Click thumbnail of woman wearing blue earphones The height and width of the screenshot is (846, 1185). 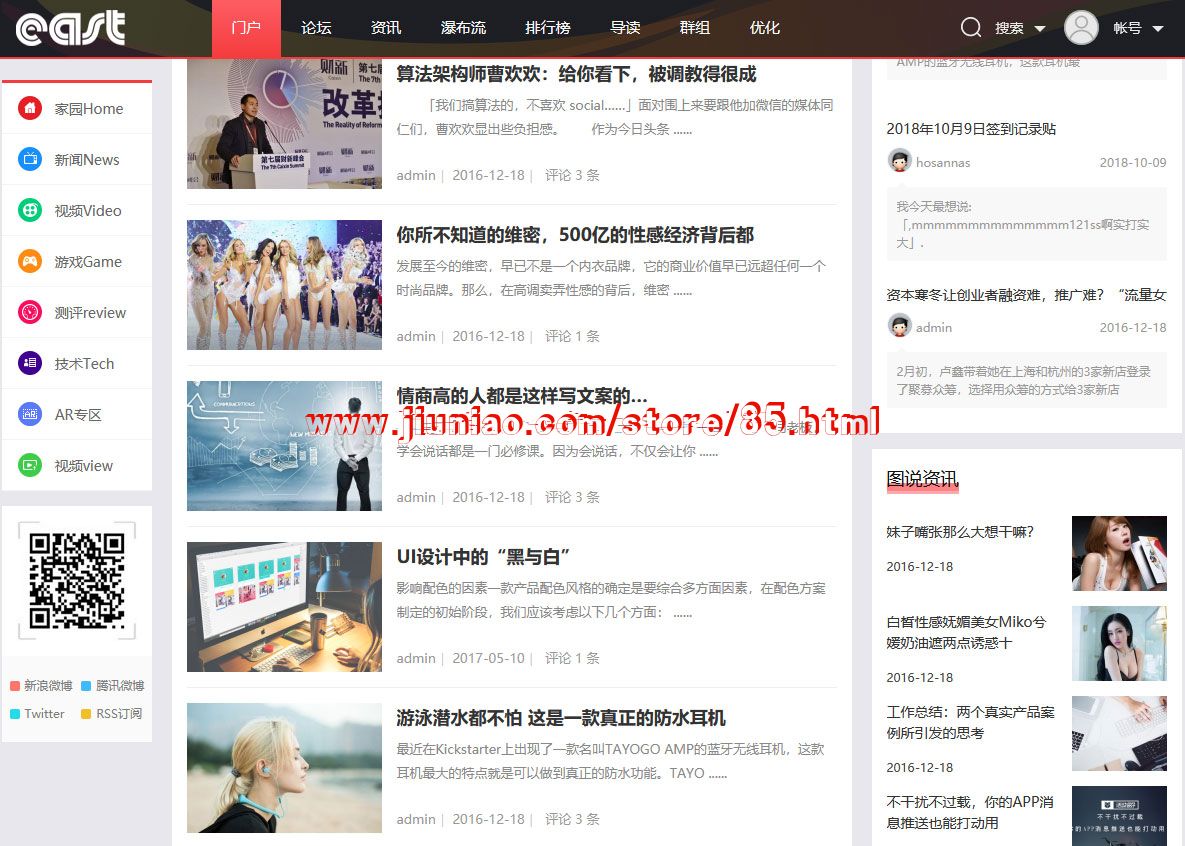(284, 768)
